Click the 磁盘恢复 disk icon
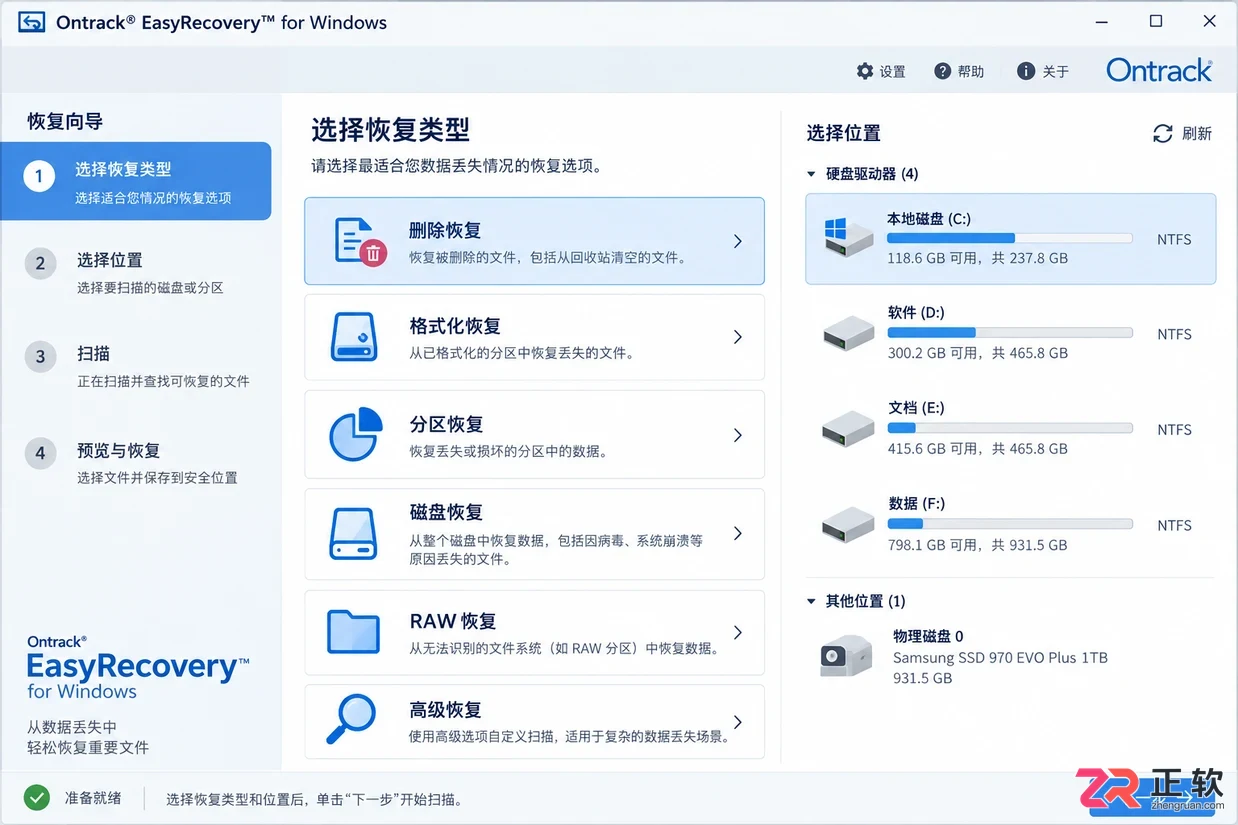The image size is (1238, 825). tap(354, 533)
